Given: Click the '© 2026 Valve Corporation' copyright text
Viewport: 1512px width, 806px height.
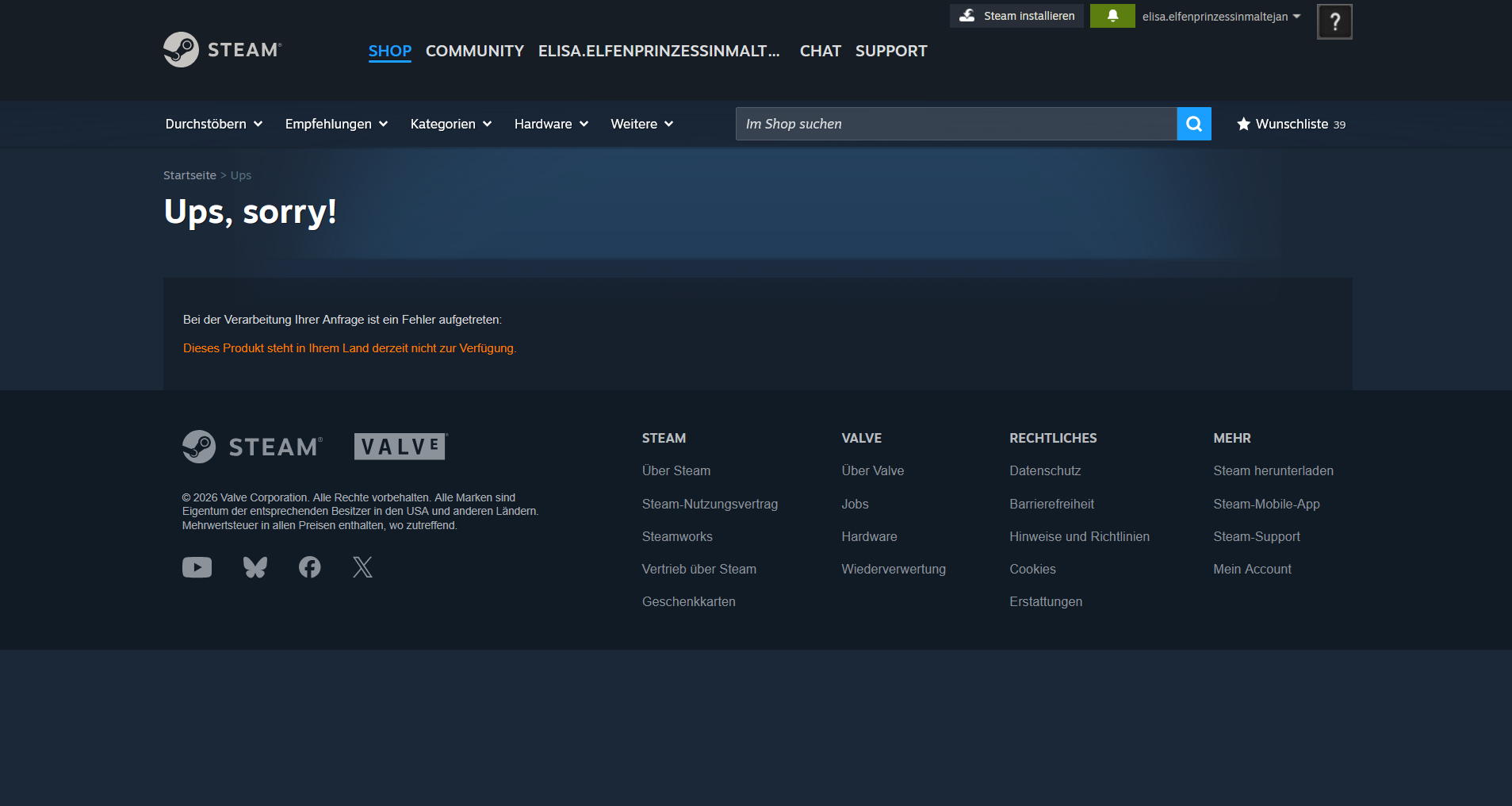Looking at the screenshot, I should click(x=361, y=512).
